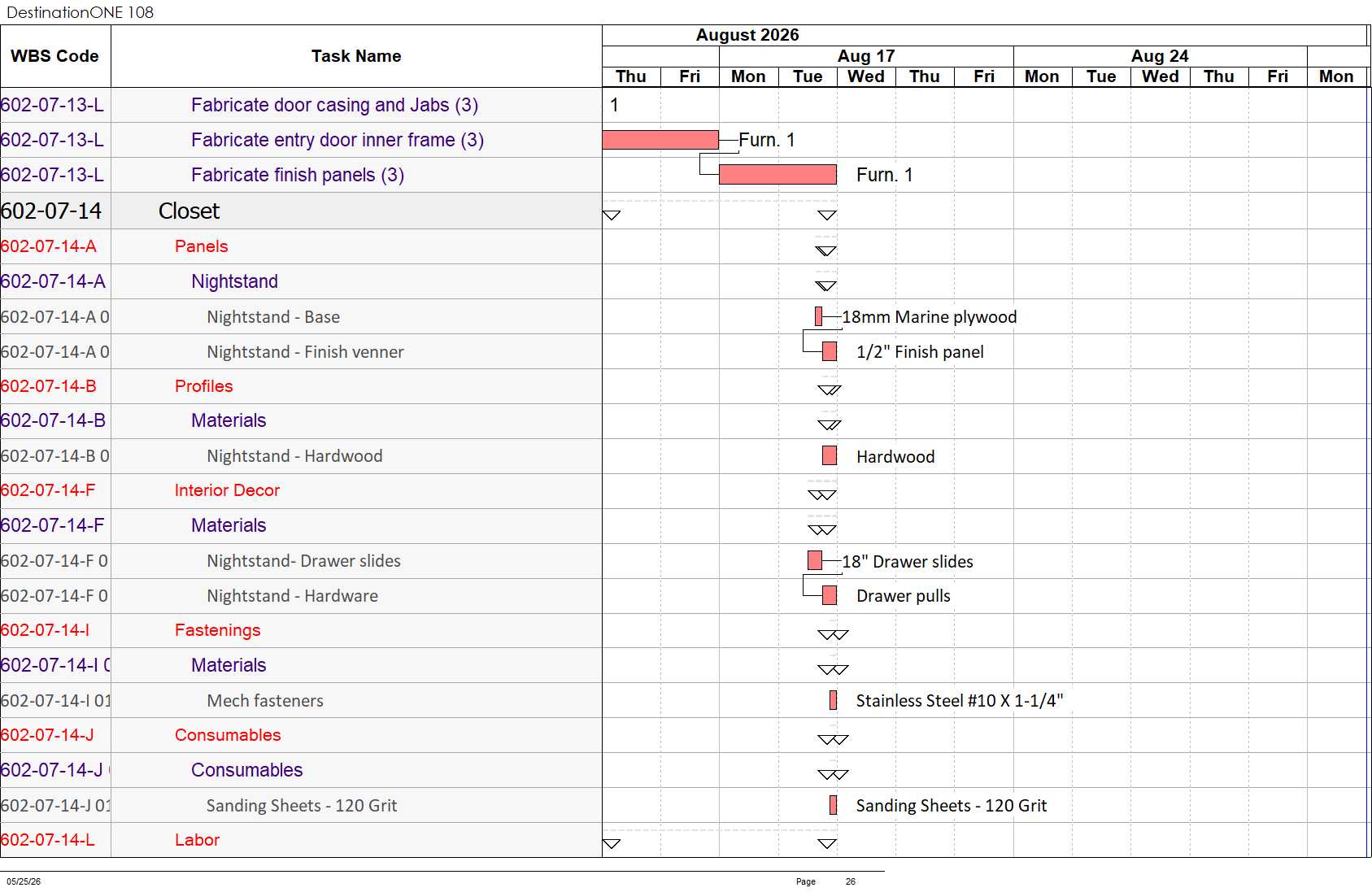Click the Aug 24 week header

pyautogui.click(x=1160, y=56)
